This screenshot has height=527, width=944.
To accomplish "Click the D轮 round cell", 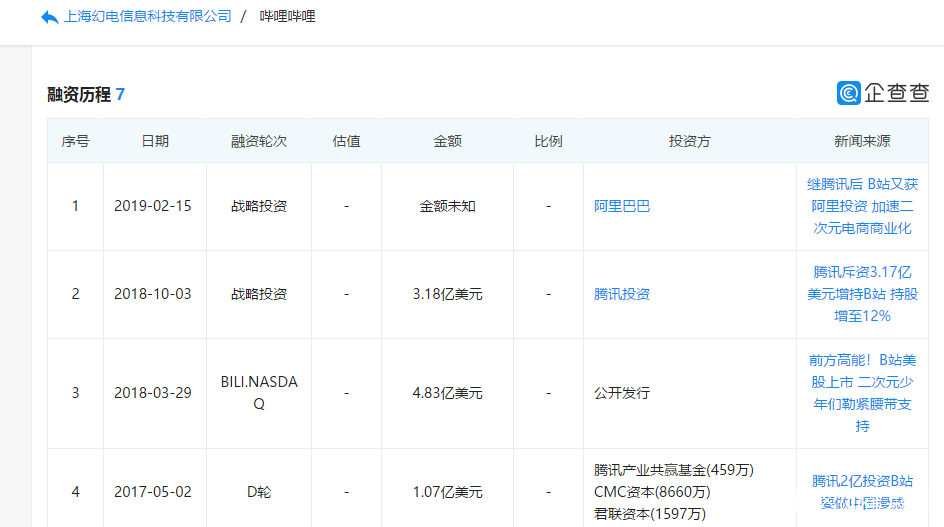I will pyautogui.click(x=259, y=491).
